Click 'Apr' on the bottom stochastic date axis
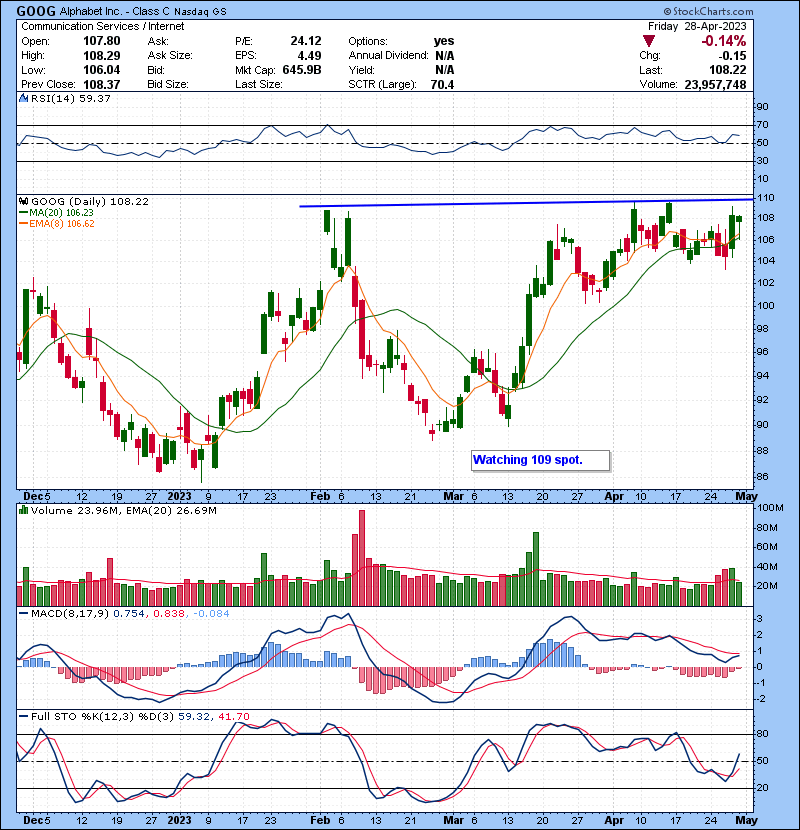The height and width of the screenshot is (830, 800). click(x=614, y=820)
